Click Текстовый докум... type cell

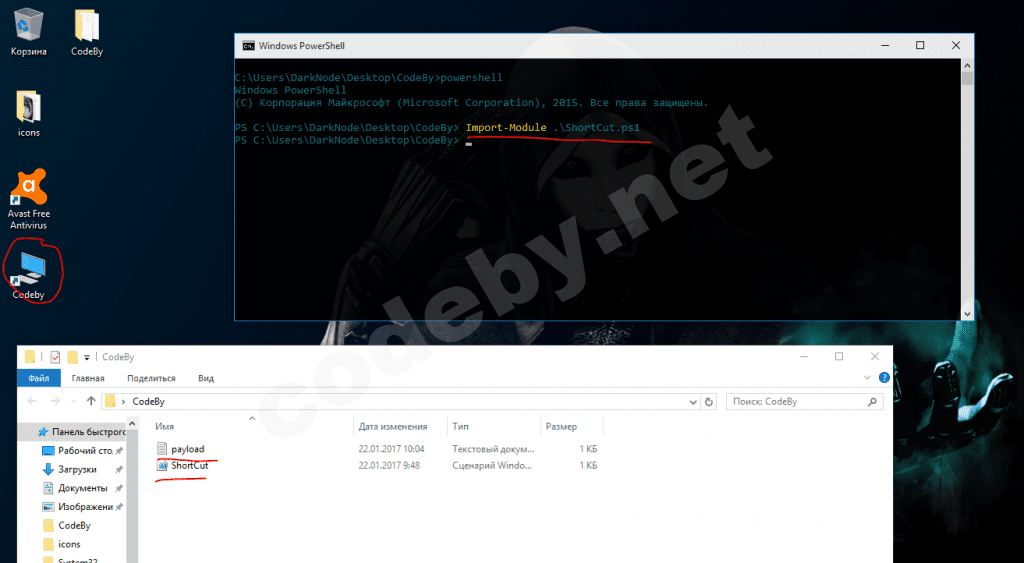click(x=493, y=449)
